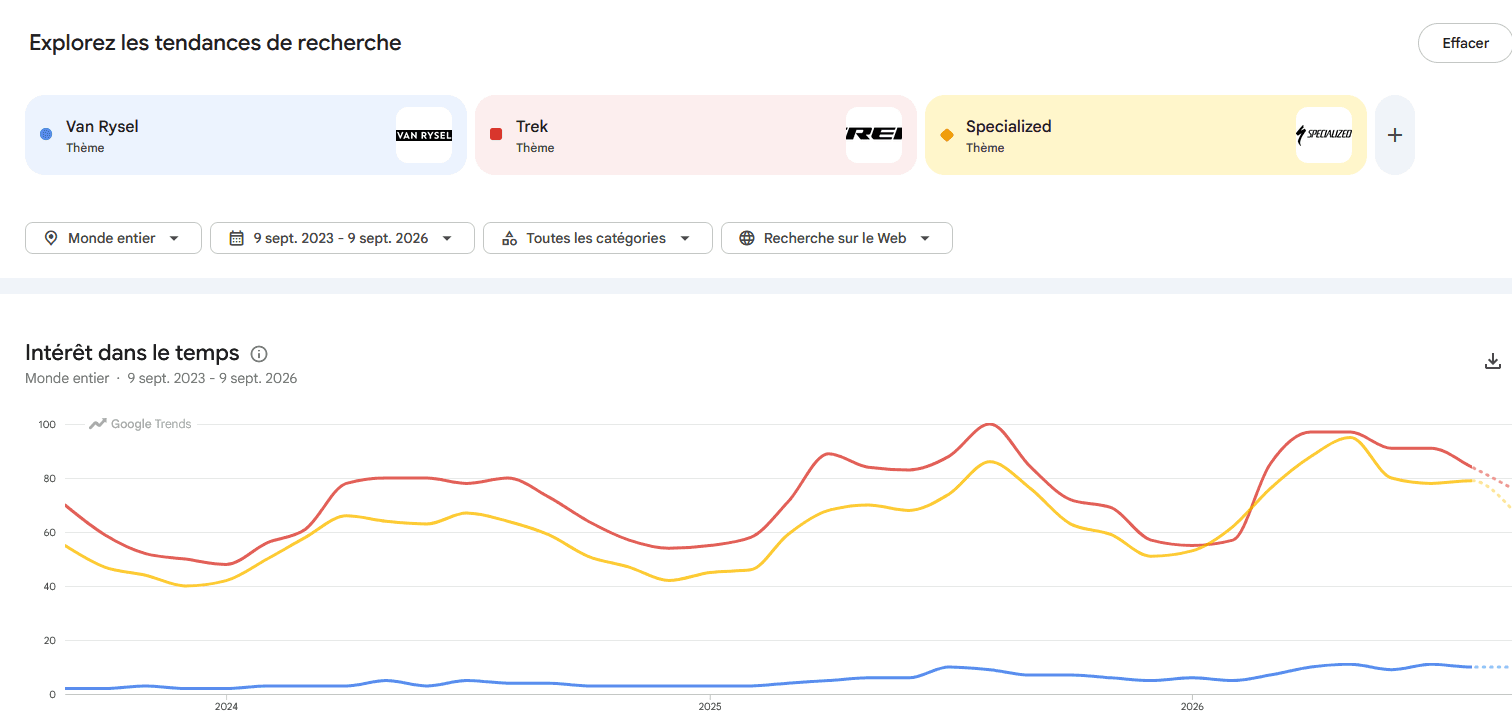1512x725 pixels.
Task: Click the Intérêt dans le temps heading
Action: [132, 352]
